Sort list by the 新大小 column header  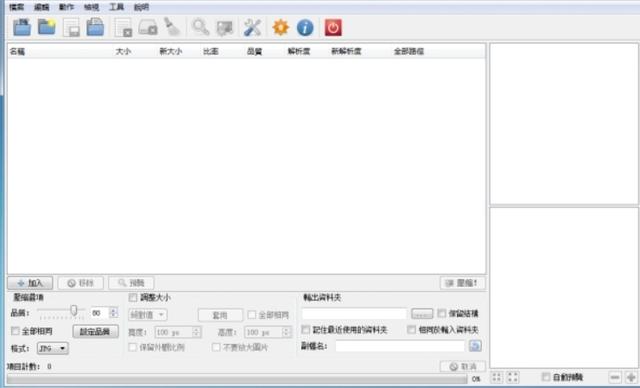tap(171, 51)
